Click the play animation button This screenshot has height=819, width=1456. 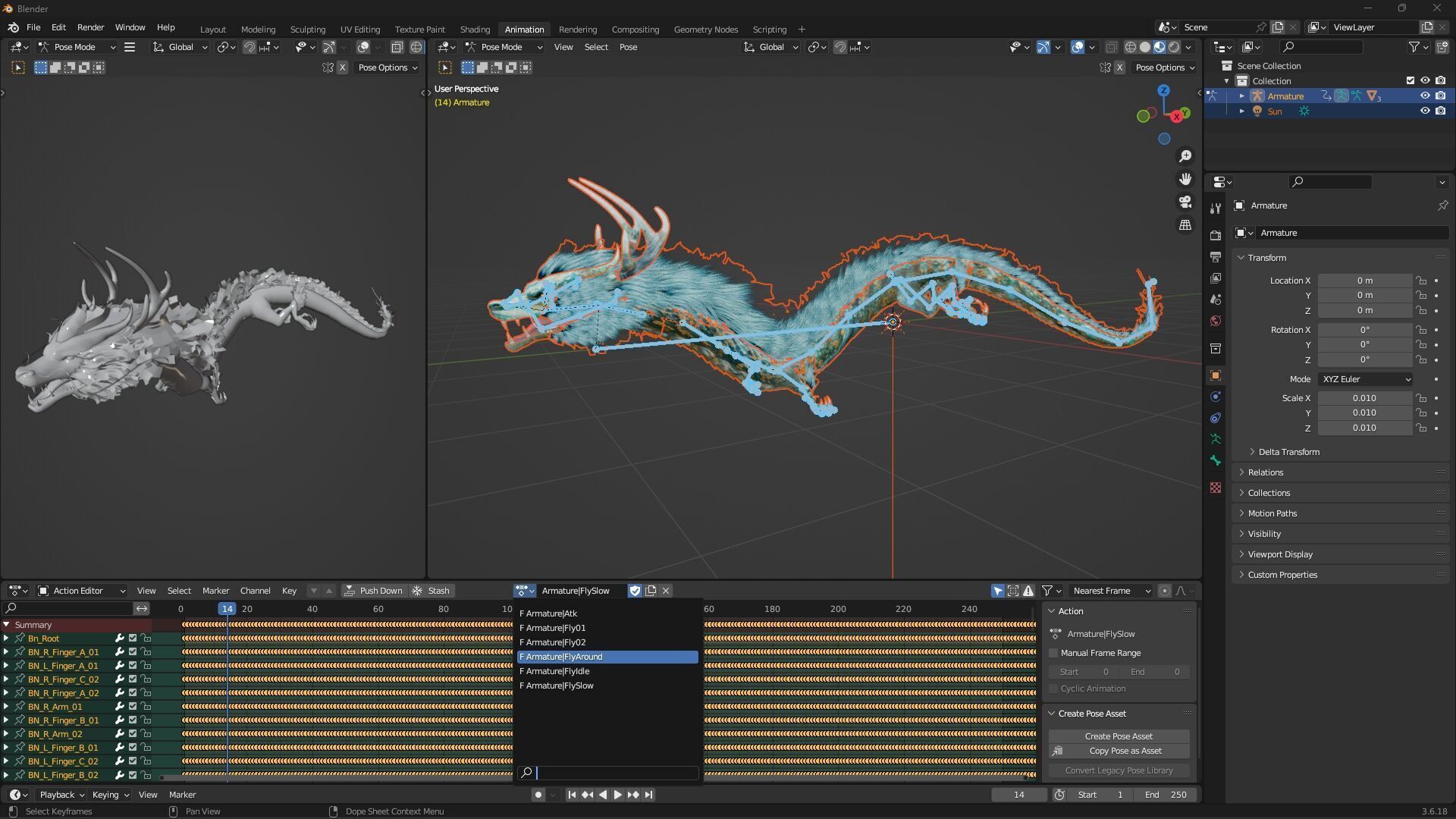(x=617, y=795)
